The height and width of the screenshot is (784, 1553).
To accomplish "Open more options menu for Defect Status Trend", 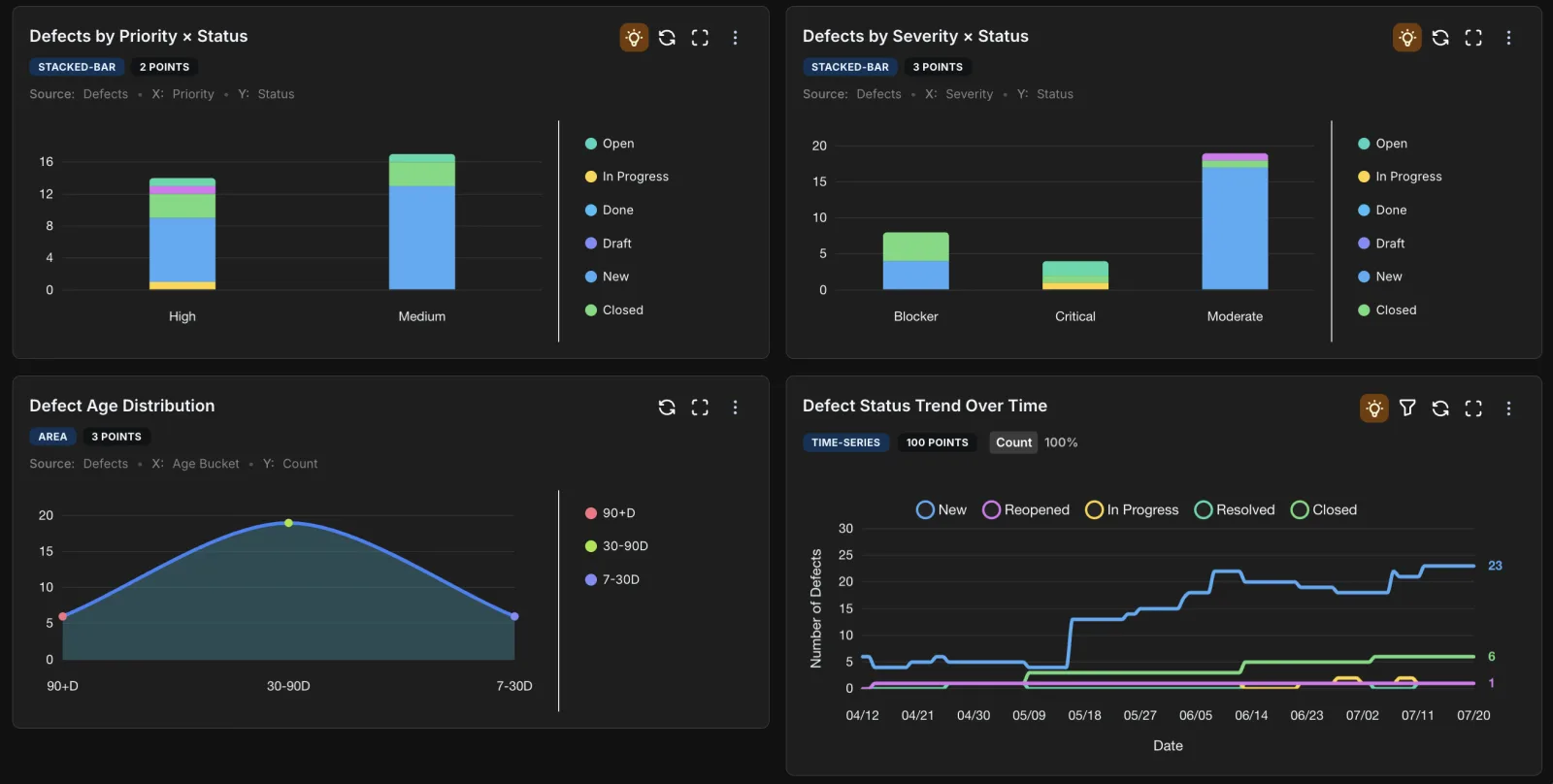I will click(1508, 408).
